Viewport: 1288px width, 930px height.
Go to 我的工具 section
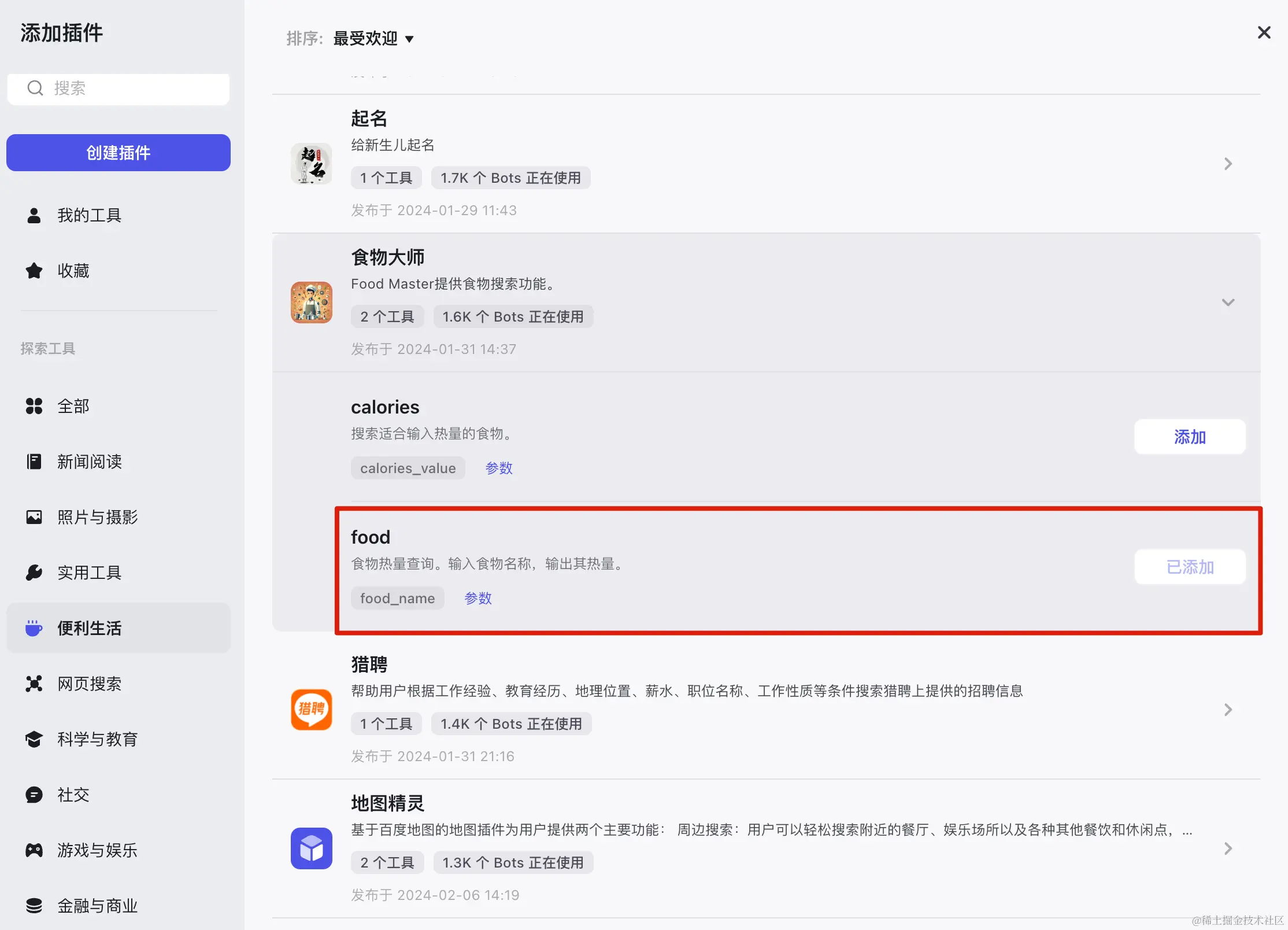89,215
